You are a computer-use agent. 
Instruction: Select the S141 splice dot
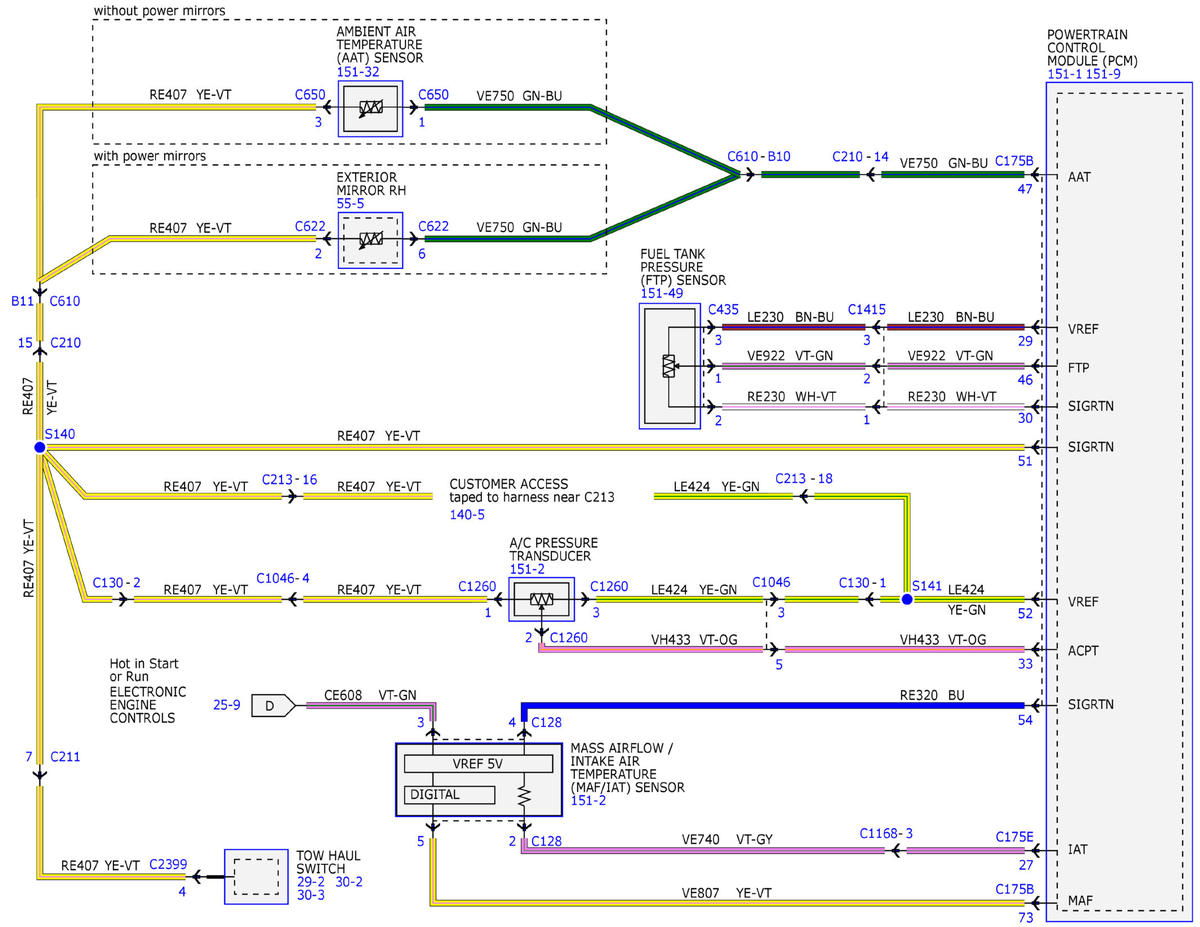click(906, 600)
